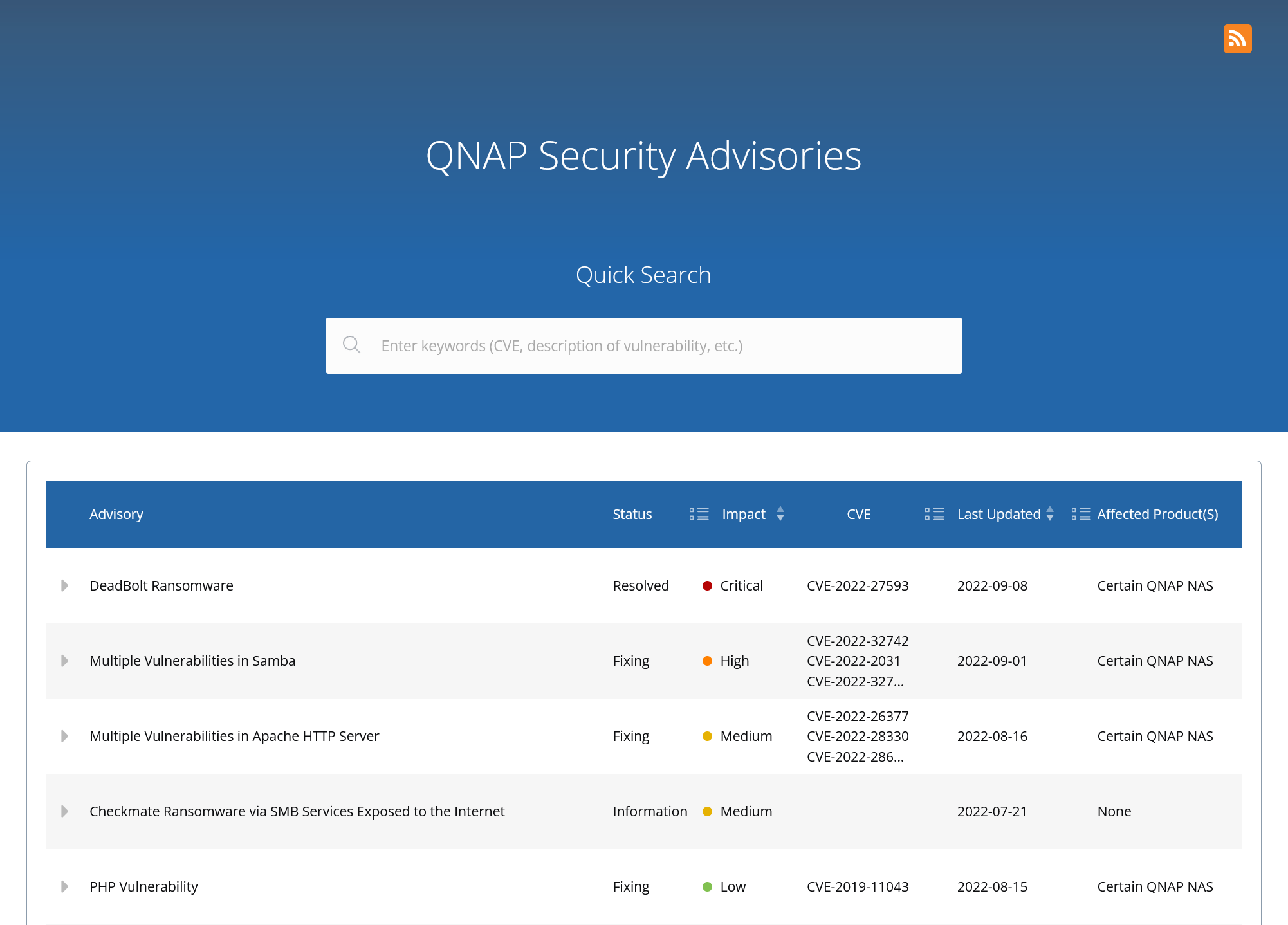
Task: Expand the Checkmate Ransomware advisory row
Action: point(64,811)
